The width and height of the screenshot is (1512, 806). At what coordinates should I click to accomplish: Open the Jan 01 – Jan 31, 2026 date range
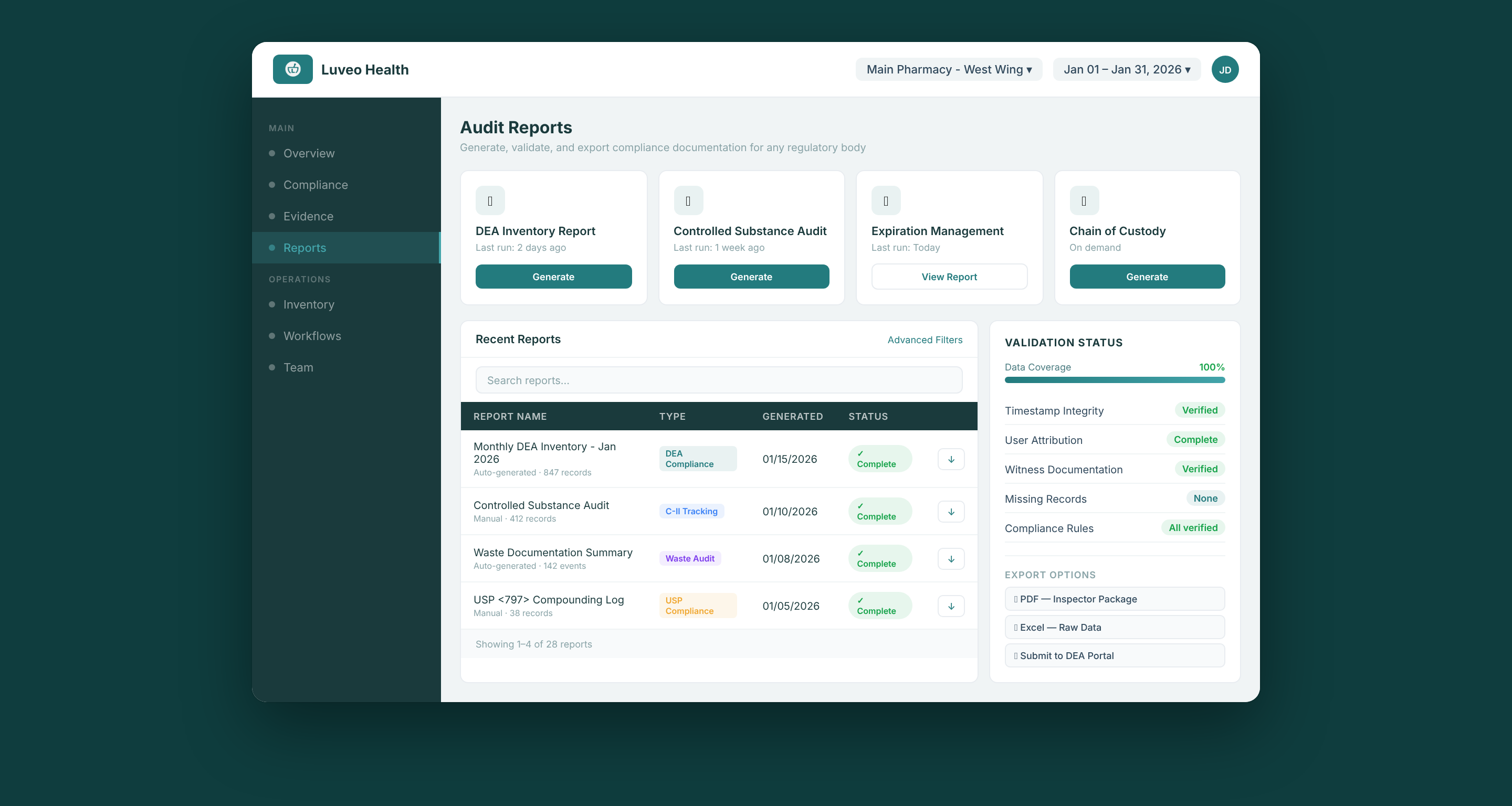click(x=1126, y=69)
